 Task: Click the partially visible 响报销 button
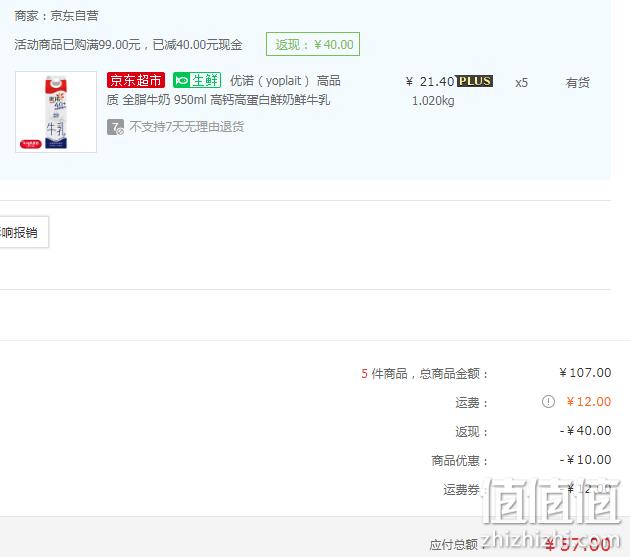[24, 232]
